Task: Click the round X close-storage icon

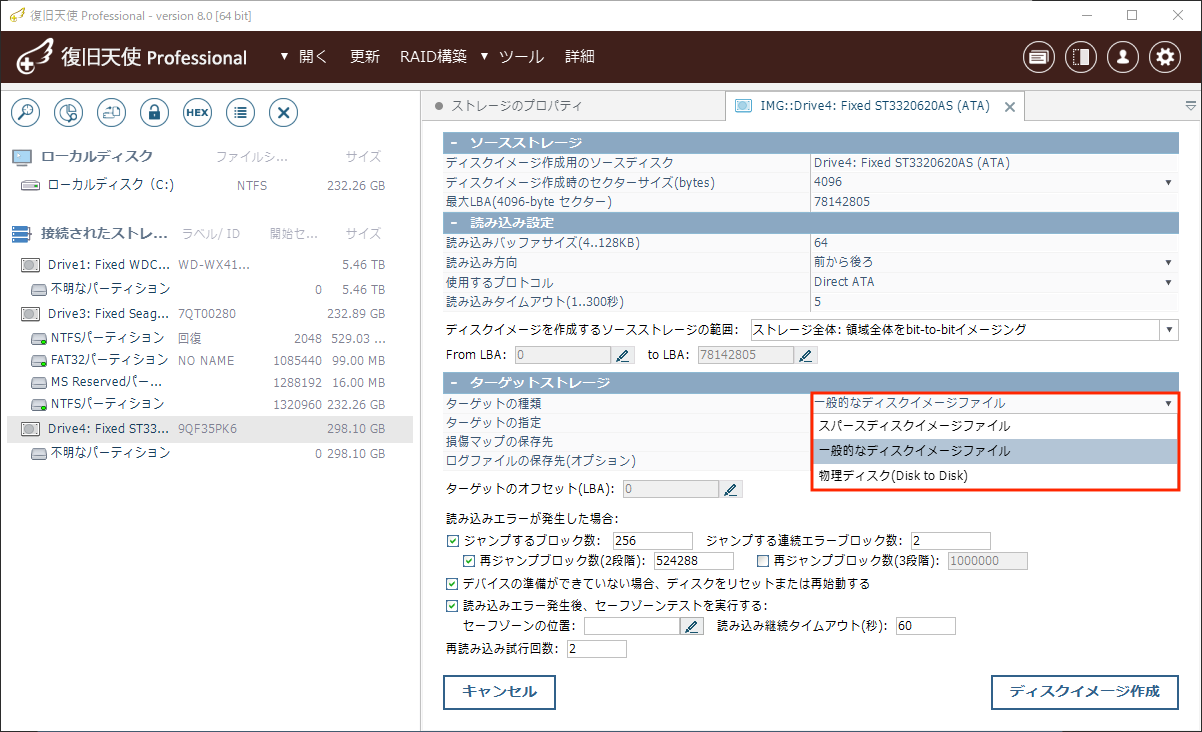Action: [283, 112]
